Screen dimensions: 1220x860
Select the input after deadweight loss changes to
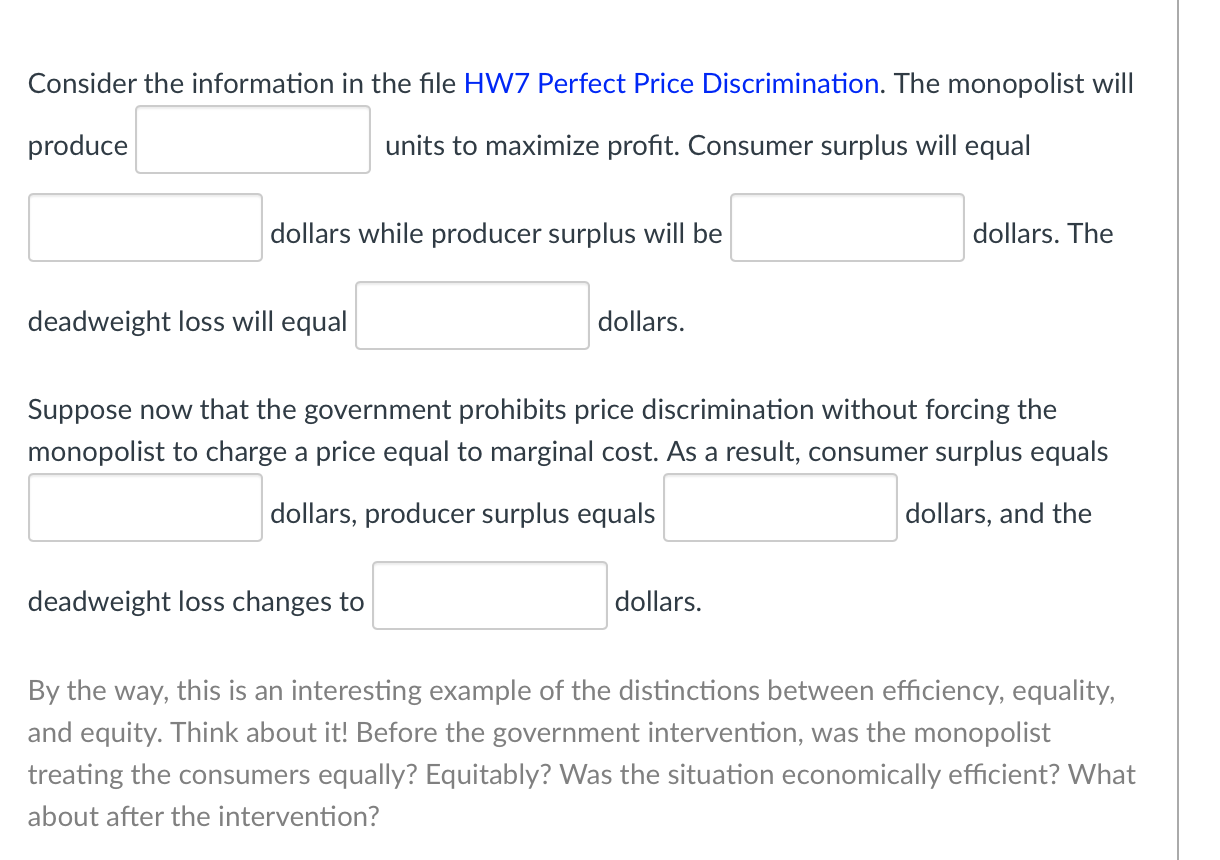[489, 595]
